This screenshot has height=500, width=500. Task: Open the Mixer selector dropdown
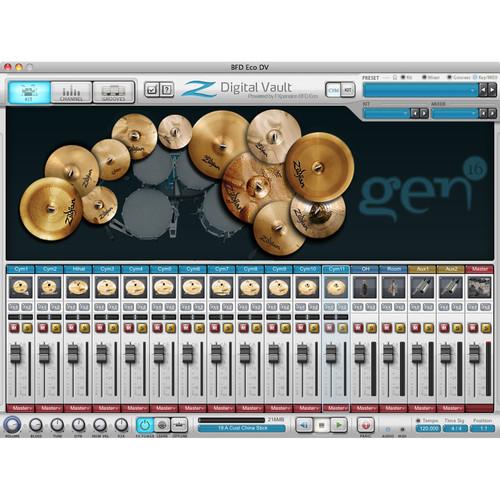coord(455,114)
